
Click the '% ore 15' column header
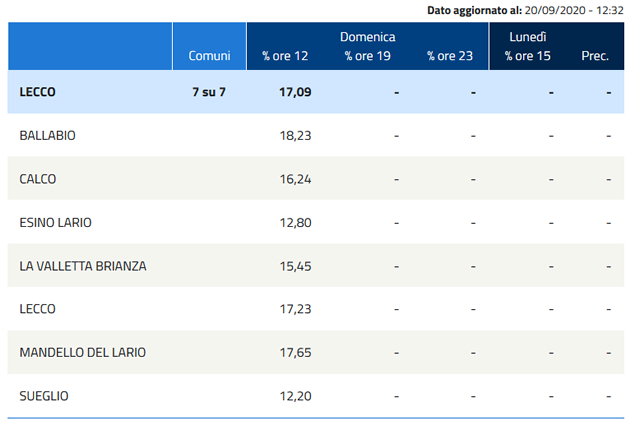point(528,56)
